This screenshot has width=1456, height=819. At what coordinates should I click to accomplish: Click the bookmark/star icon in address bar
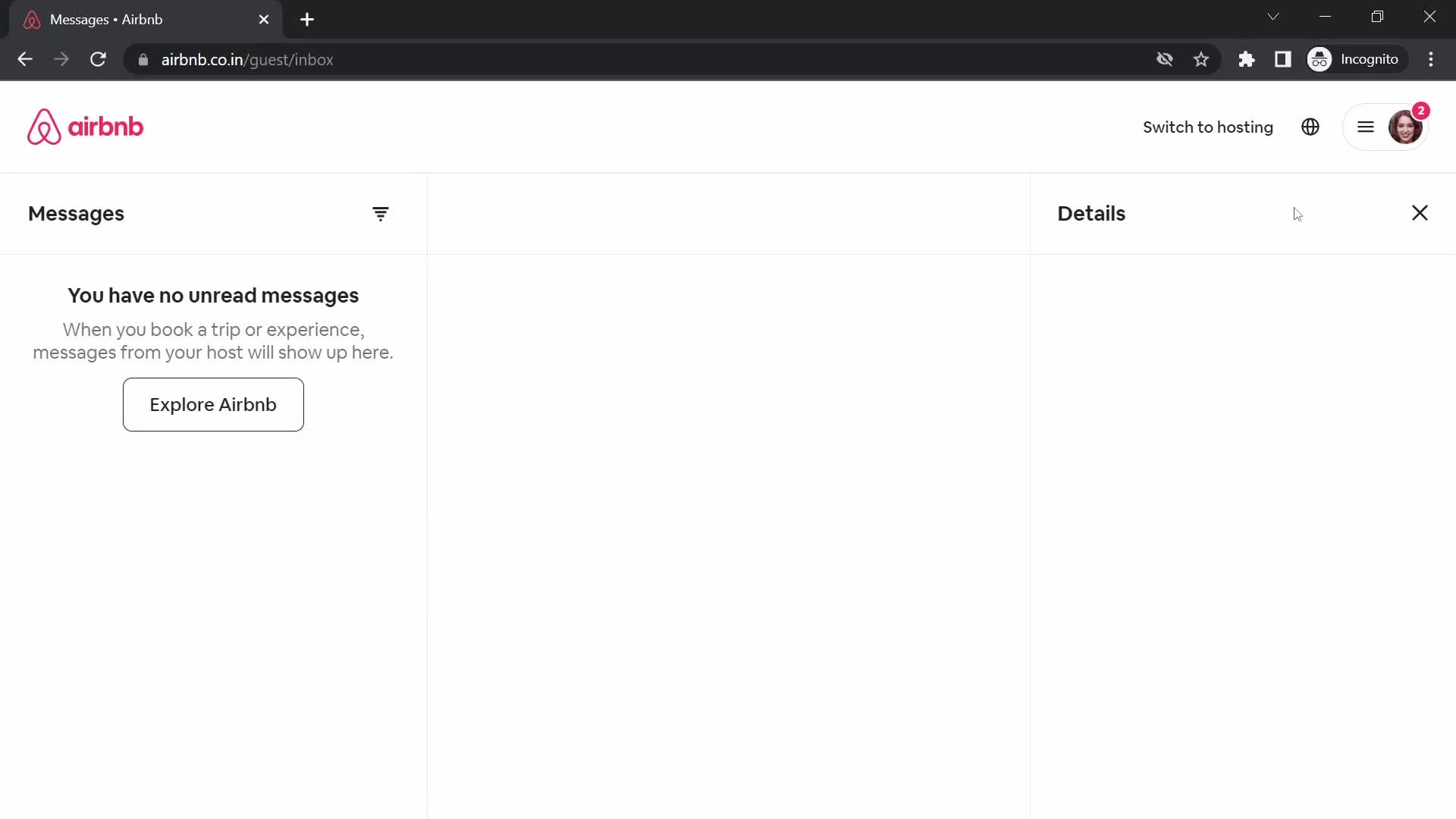[1201, 59]
